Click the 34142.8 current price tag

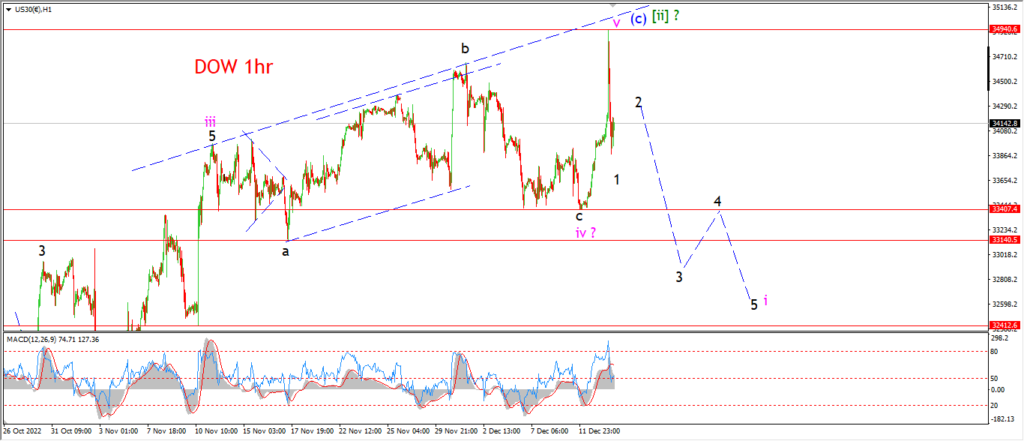pyautogui.click(x=1005, y=123)
